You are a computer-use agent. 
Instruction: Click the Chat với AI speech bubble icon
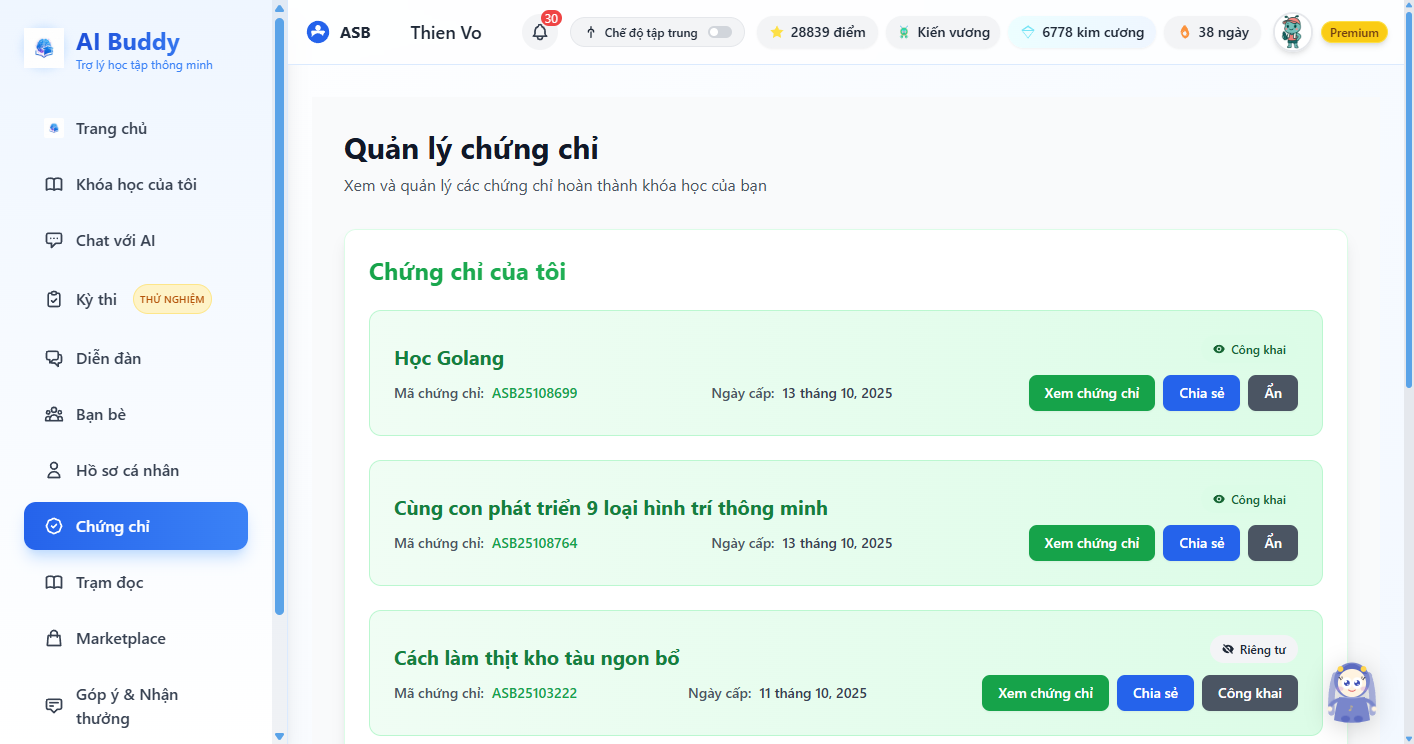(x=54, y=241)
